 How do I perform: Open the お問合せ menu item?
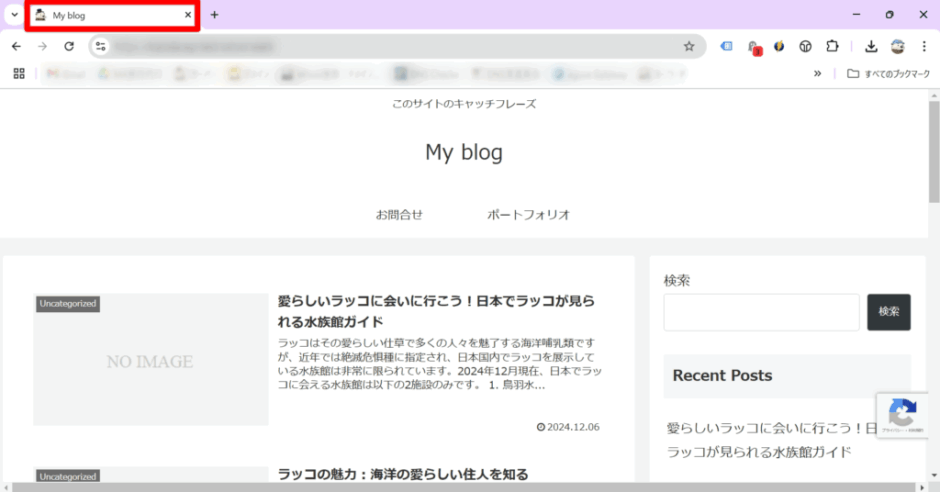pos(399,214)
